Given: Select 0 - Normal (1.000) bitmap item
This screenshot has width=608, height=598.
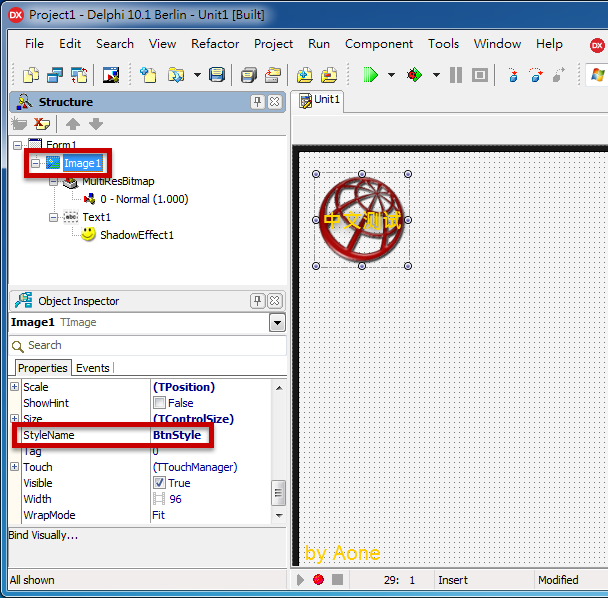Looking at the screenshot, I should tap(144, 199).
